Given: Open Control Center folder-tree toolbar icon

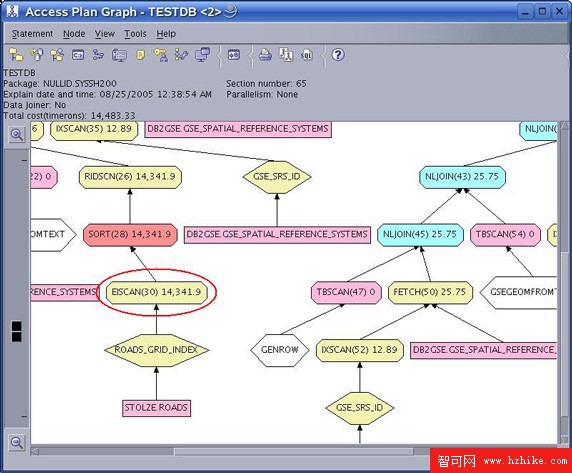Looking at the screenshot, I should 16,55.
